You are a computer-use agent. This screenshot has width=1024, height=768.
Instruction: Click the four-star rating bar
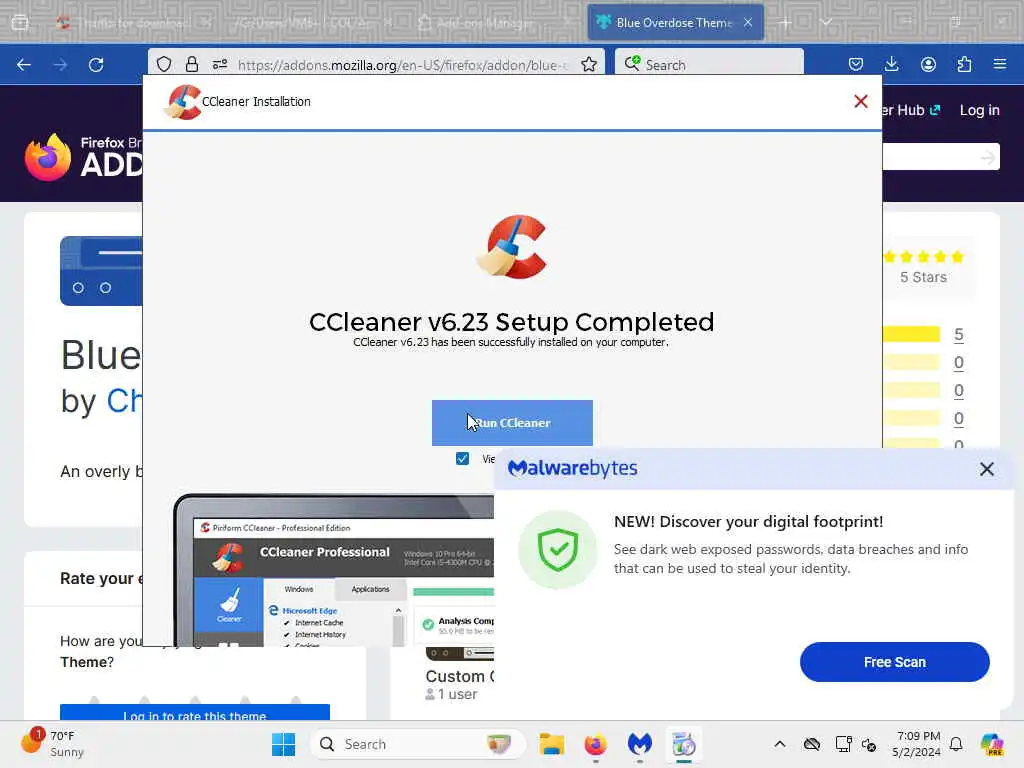click(911, 362)
